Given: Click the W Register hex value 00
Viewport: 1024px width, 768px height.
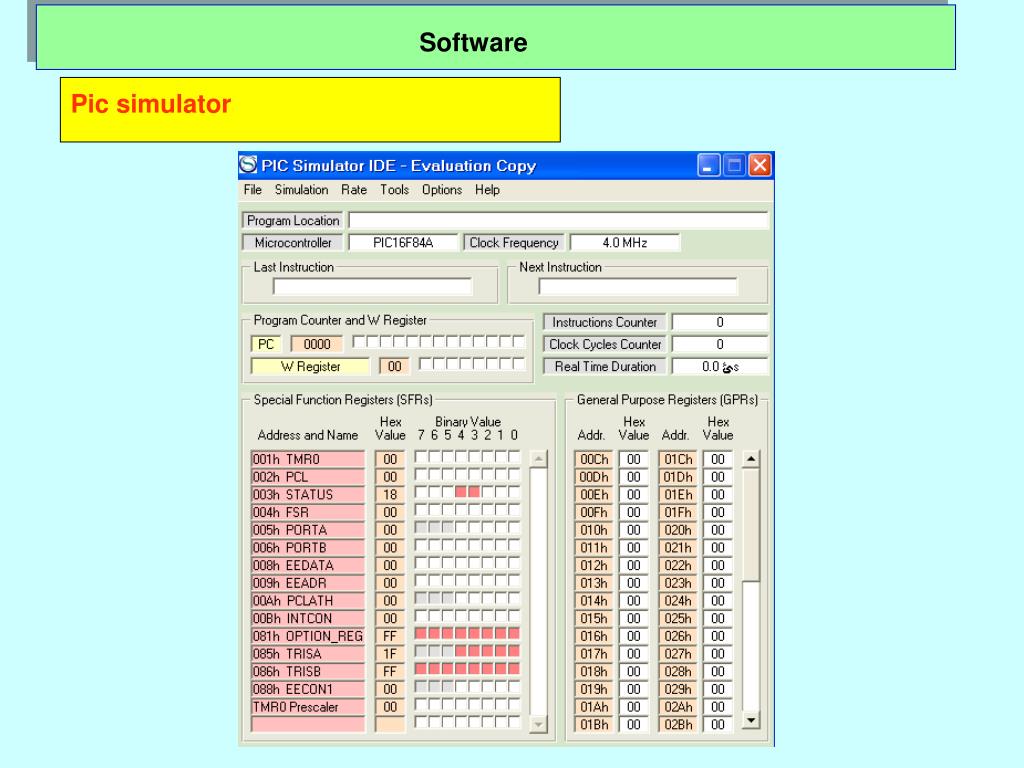Looking at the screenshot, I should 394,366.
